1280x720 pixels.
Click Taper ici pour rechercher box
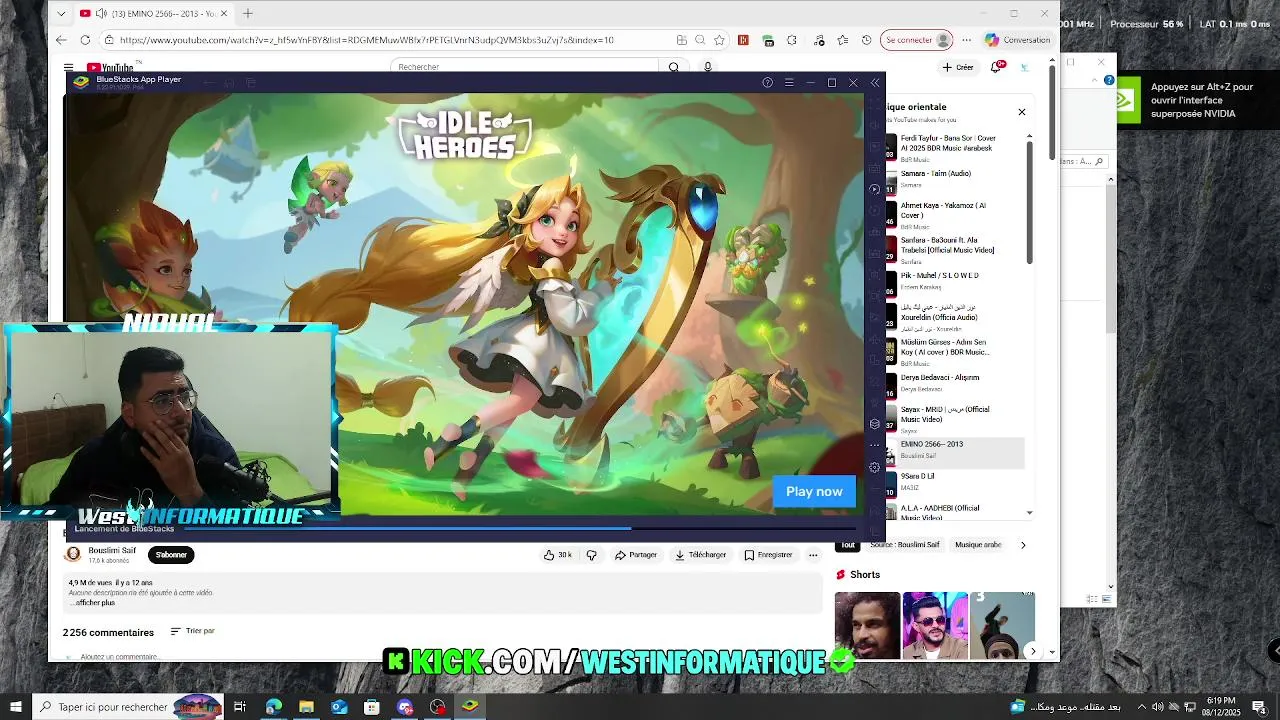(127, 707)
